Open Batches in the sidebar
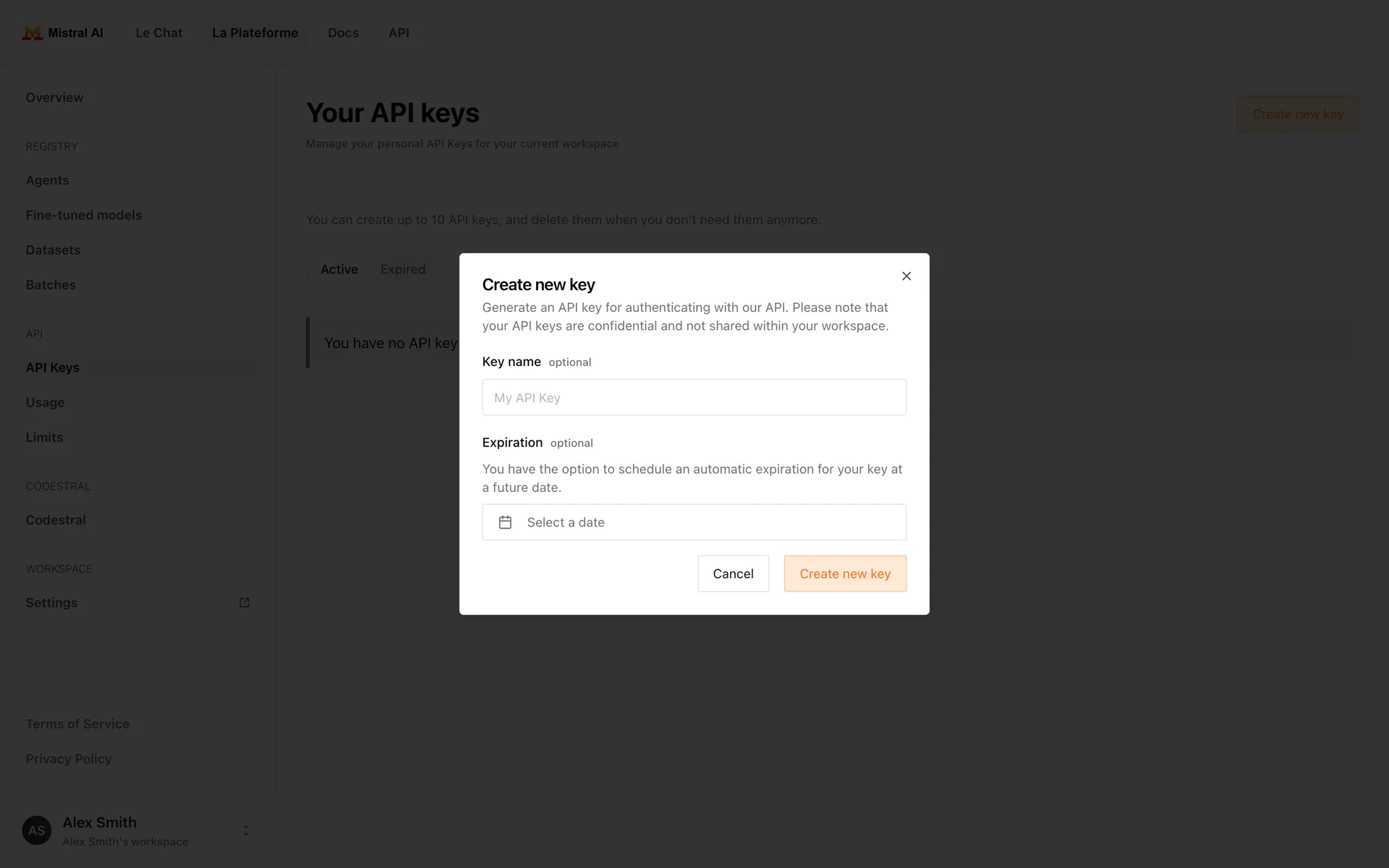This screenshot has height=868, width=1389. click(x=51, y=285)
